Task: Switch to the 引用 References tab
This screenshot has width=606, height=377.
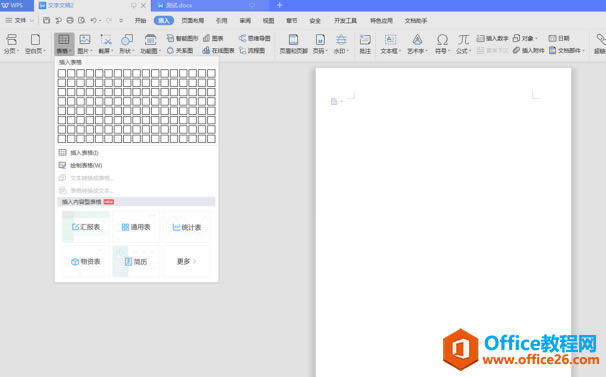Action: pyautogui.click(x=221, y=20)
